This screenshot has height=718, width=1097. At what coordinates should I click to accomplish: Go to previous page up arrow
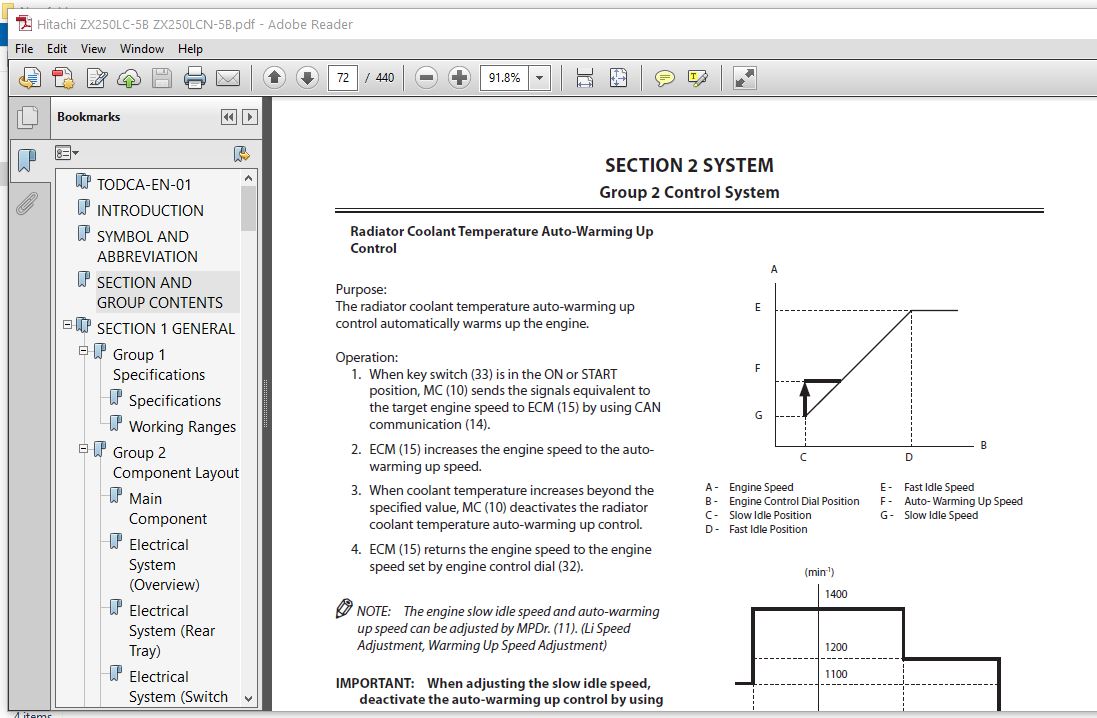(274, 78)
